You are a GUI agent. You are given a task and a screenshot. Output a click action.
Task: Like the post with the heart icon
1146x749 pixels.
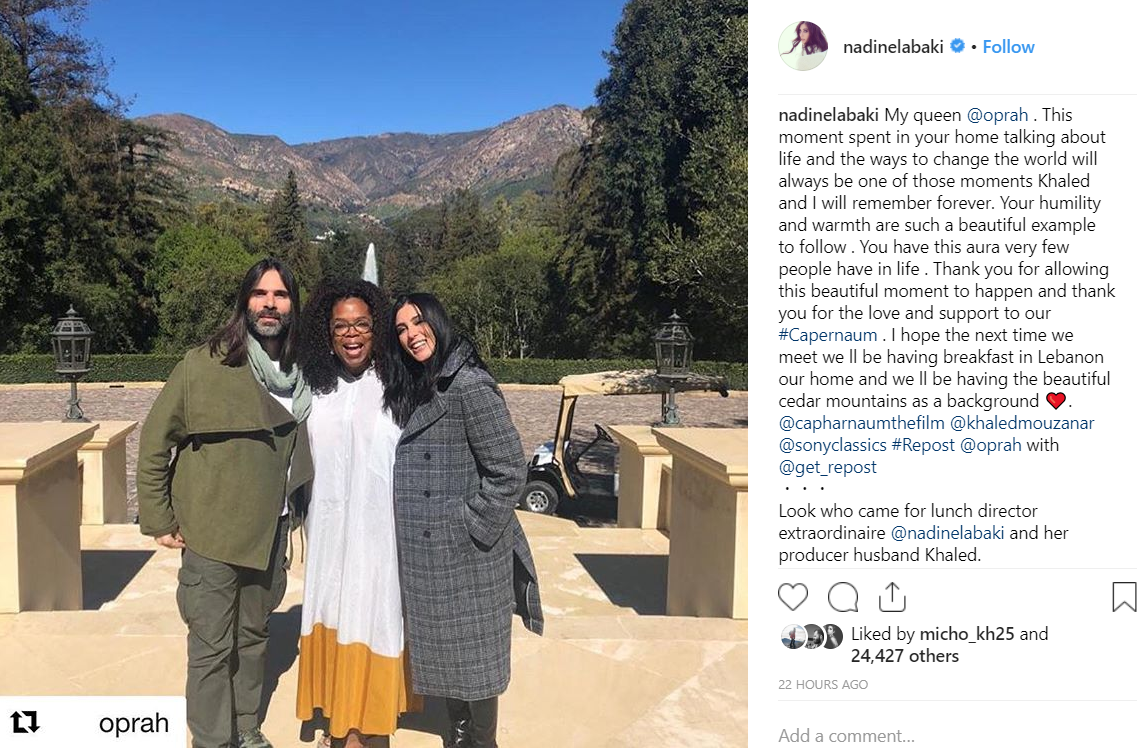792,597
